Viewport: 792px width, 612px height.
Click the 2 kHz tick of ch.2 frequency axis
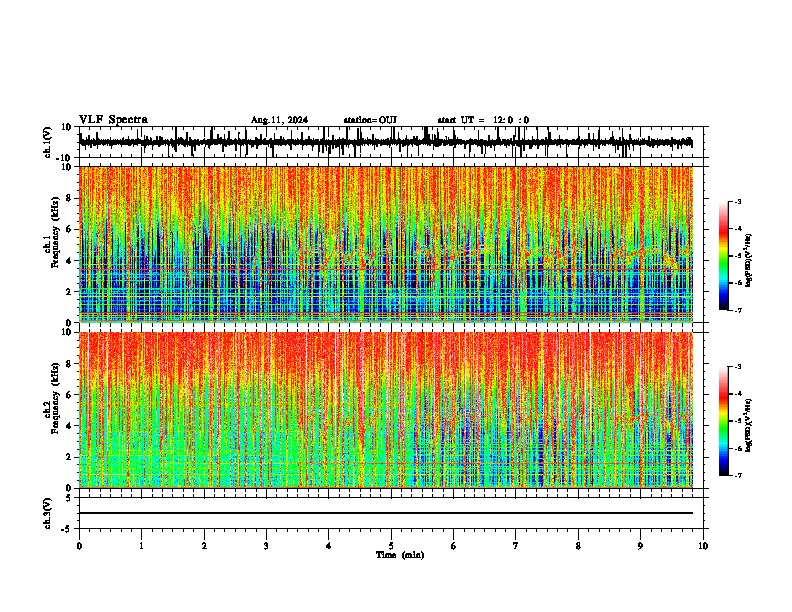(x=70, y=457)
